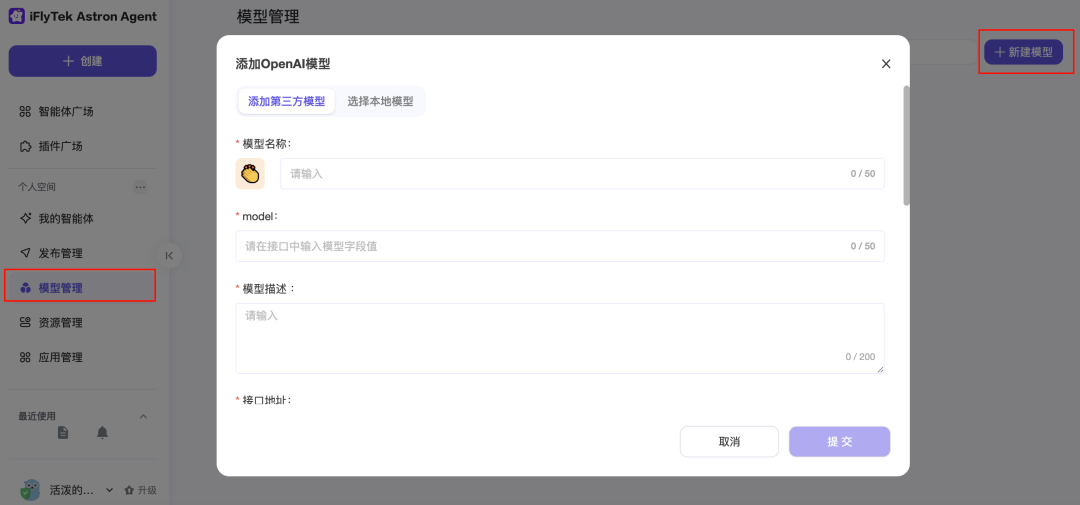Click the 最近使用 label

click(37, 416)
